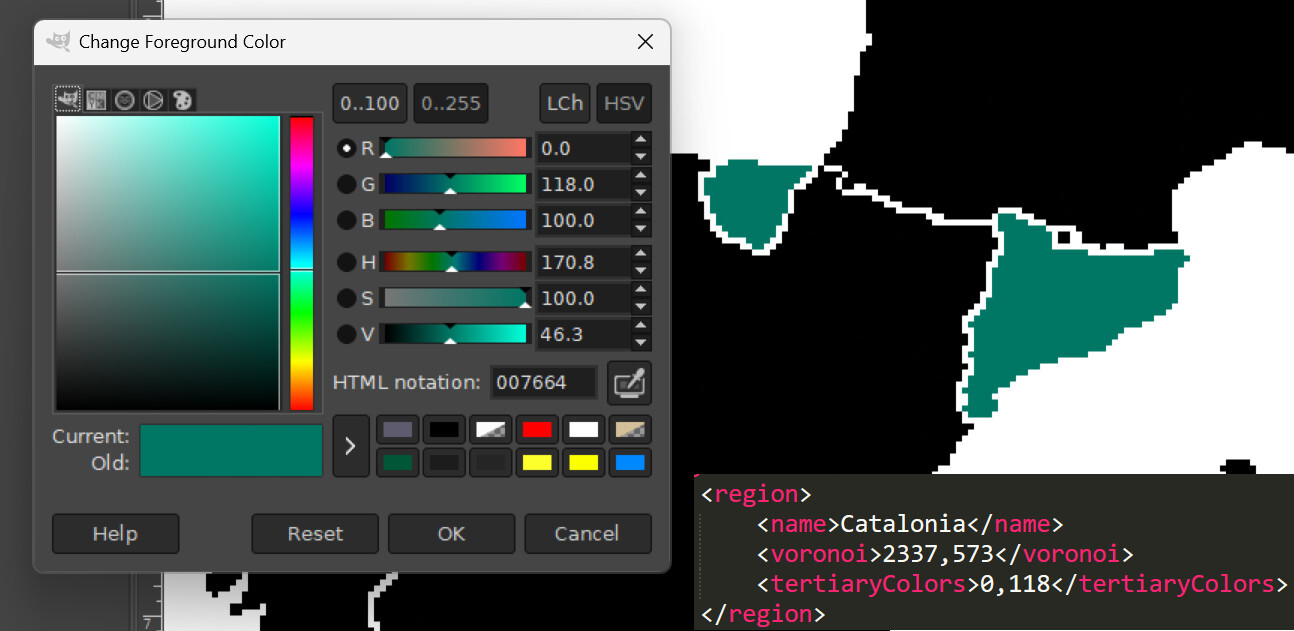Click the saturation-value color square
The width and height of the screenshot is (1294, 631).
click(x=168, y=263)
